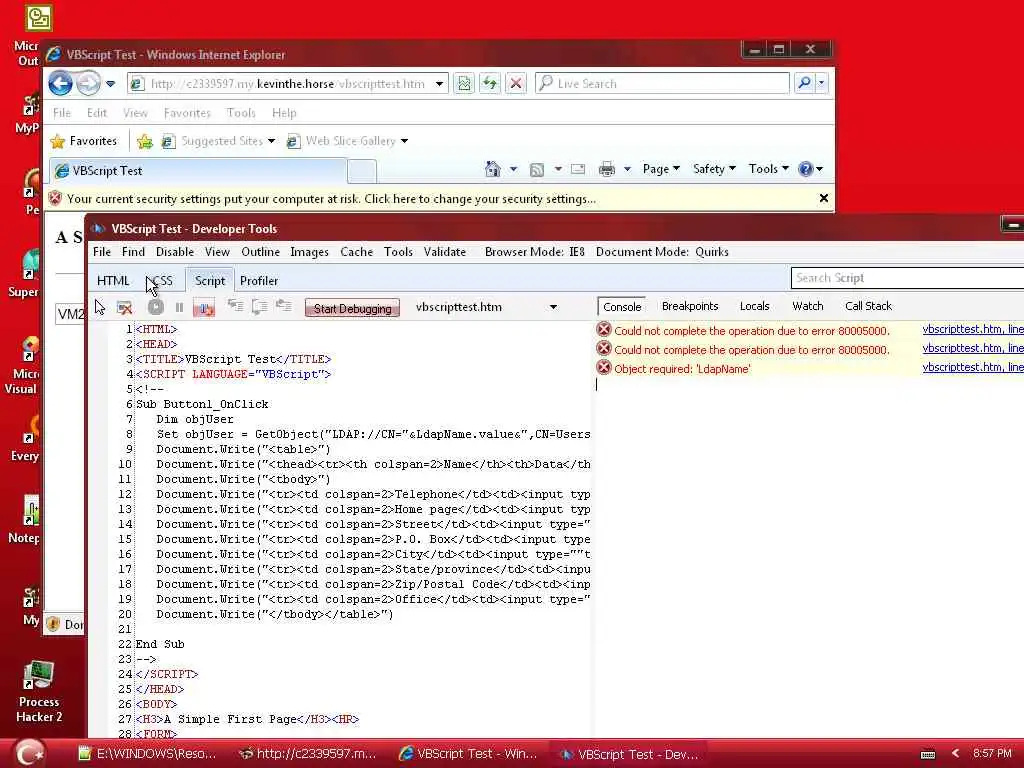Image resolution: width=1024 pixels, height=768 pixels.
Task: Open the Images menu
Action: (310, 252)
